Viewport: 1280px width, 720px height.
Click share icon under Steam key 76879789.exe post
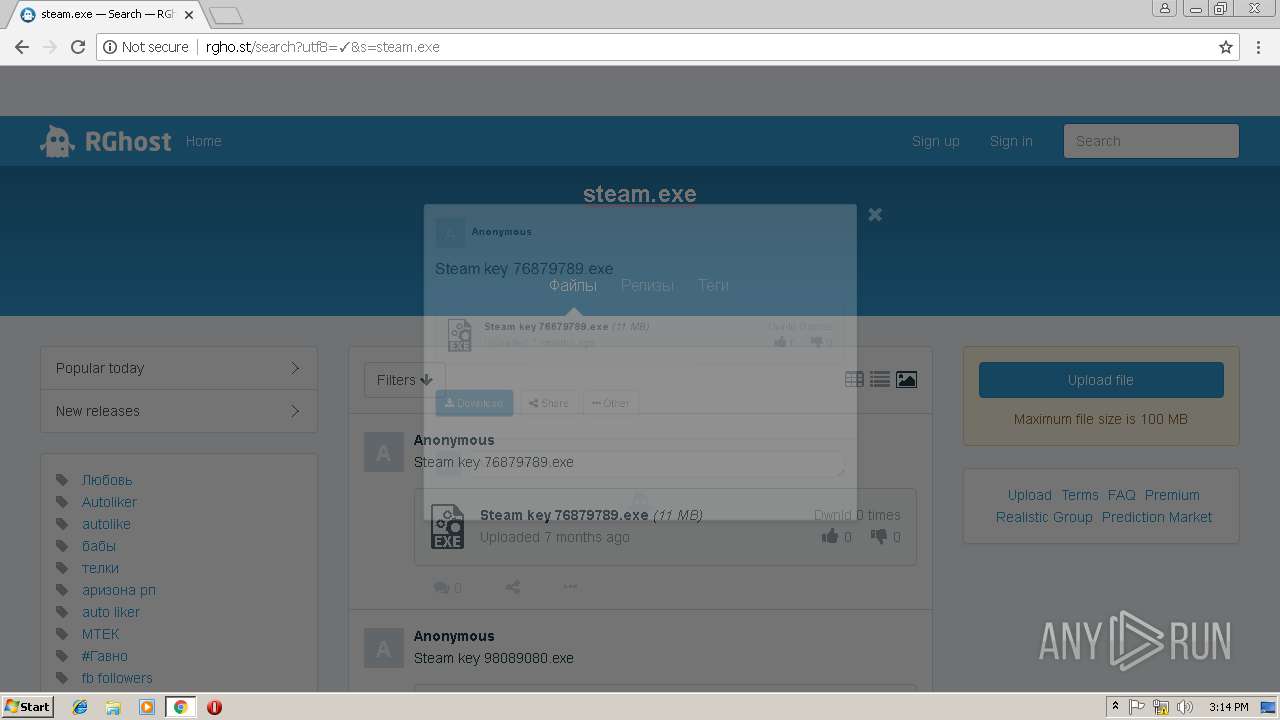pyautogui.click(x=512, y=587)
